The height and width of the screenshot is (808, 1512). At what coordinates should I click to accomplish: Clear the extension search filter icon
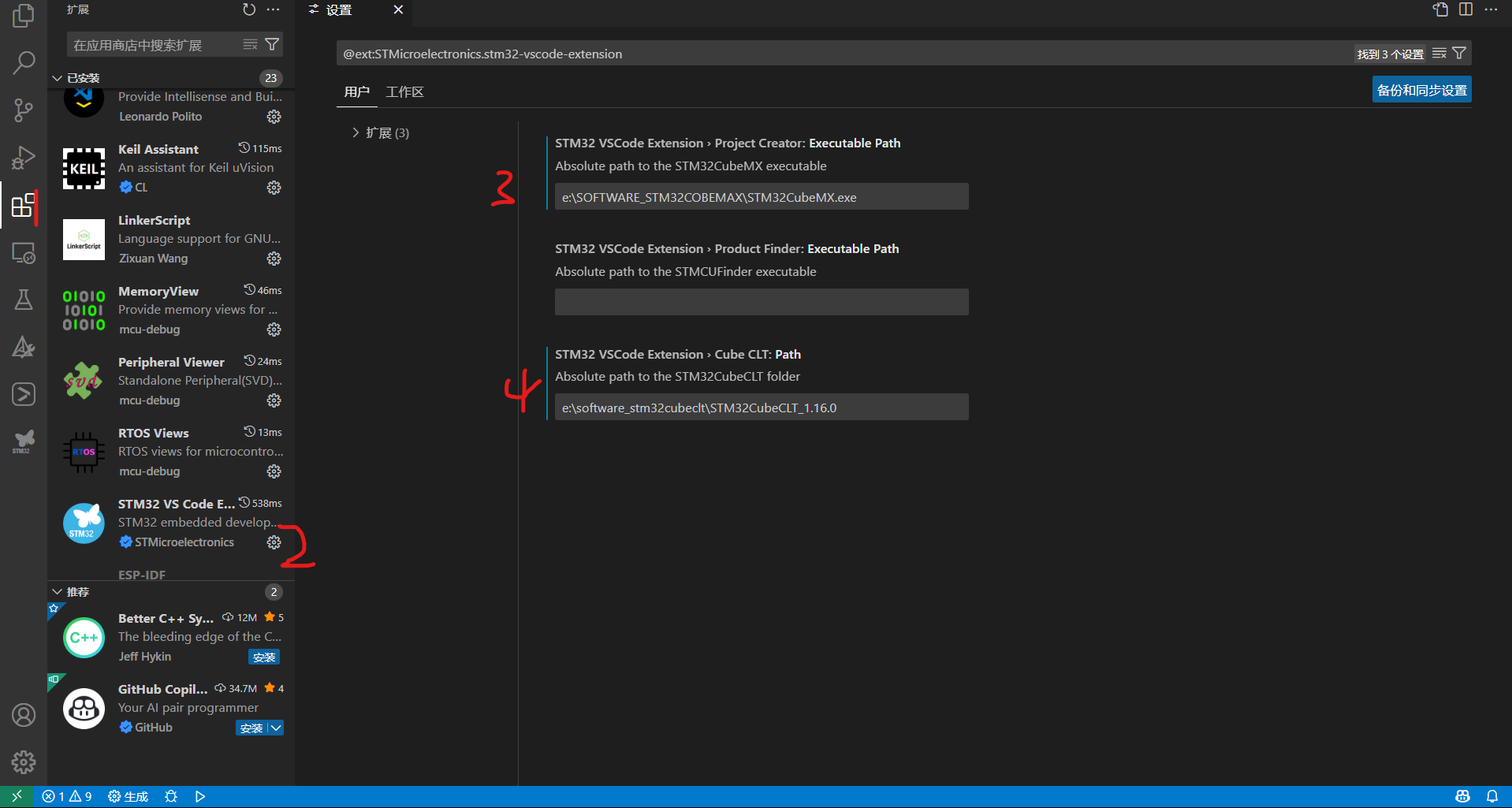point(250,44)
